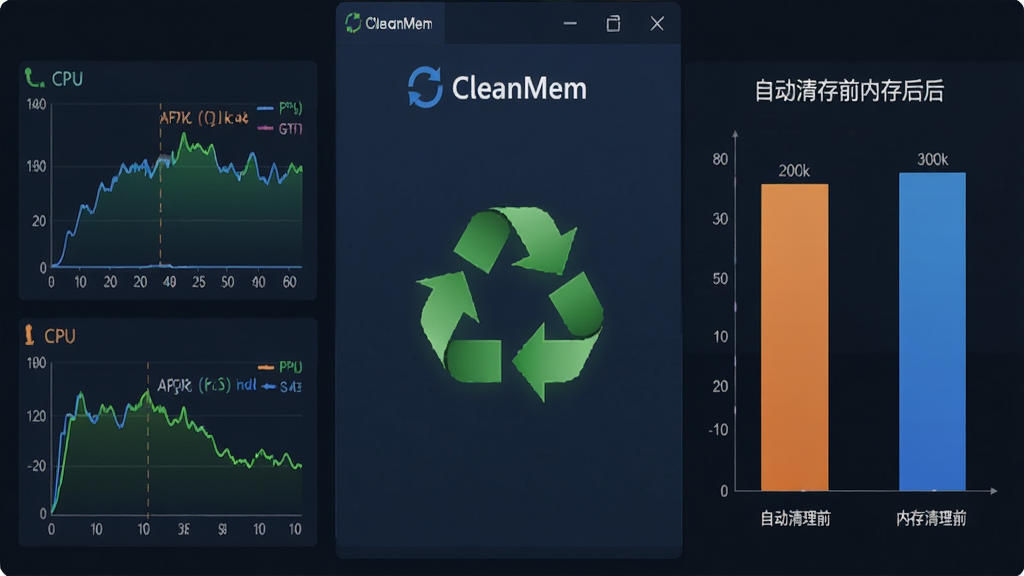Click the orange annotation in top CPU chart
The height and width of the screenshot is (576, 1024).
click(204, 118)
